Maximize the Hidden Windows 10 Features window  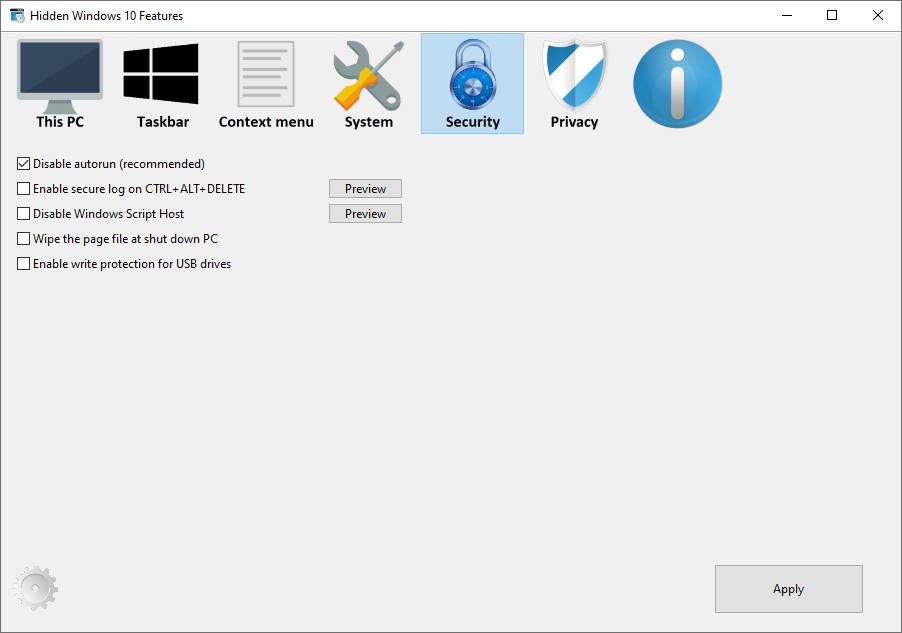832,16
